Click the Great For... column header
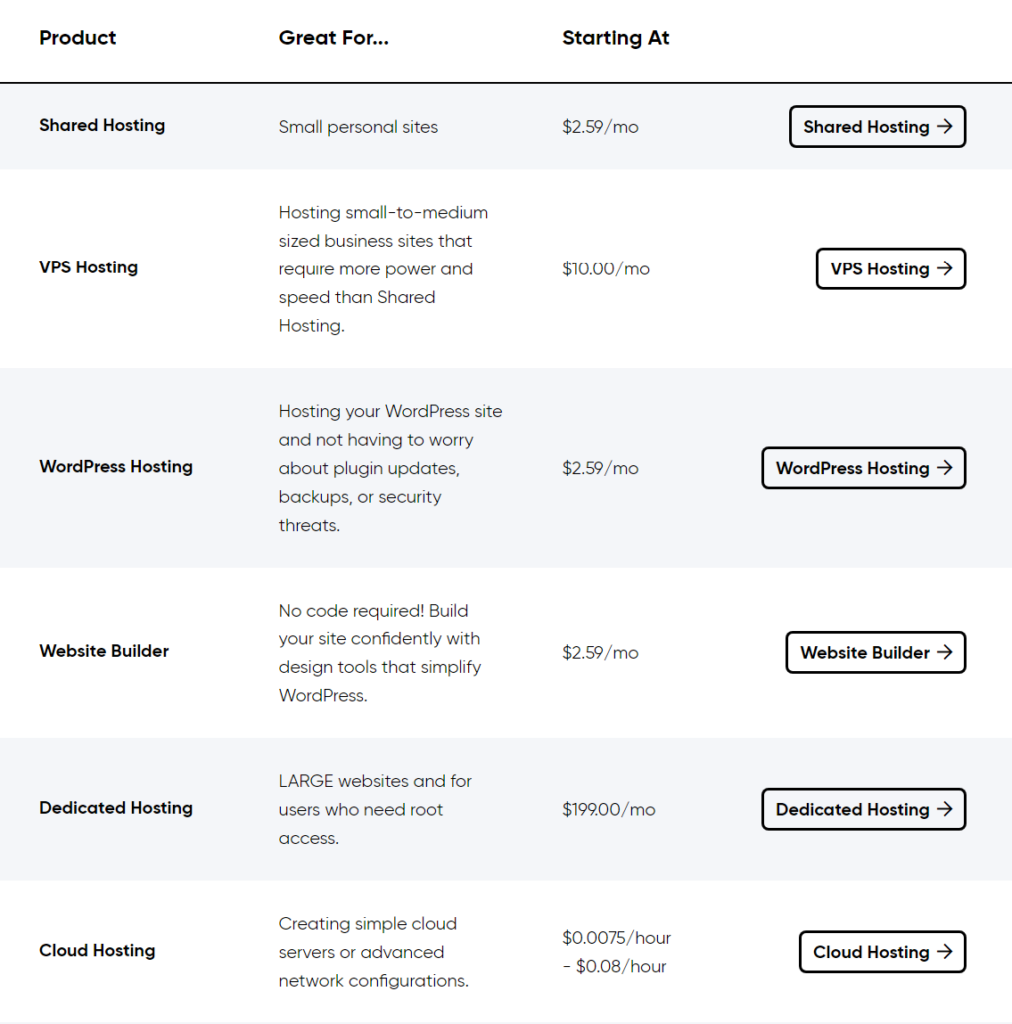 333,38
